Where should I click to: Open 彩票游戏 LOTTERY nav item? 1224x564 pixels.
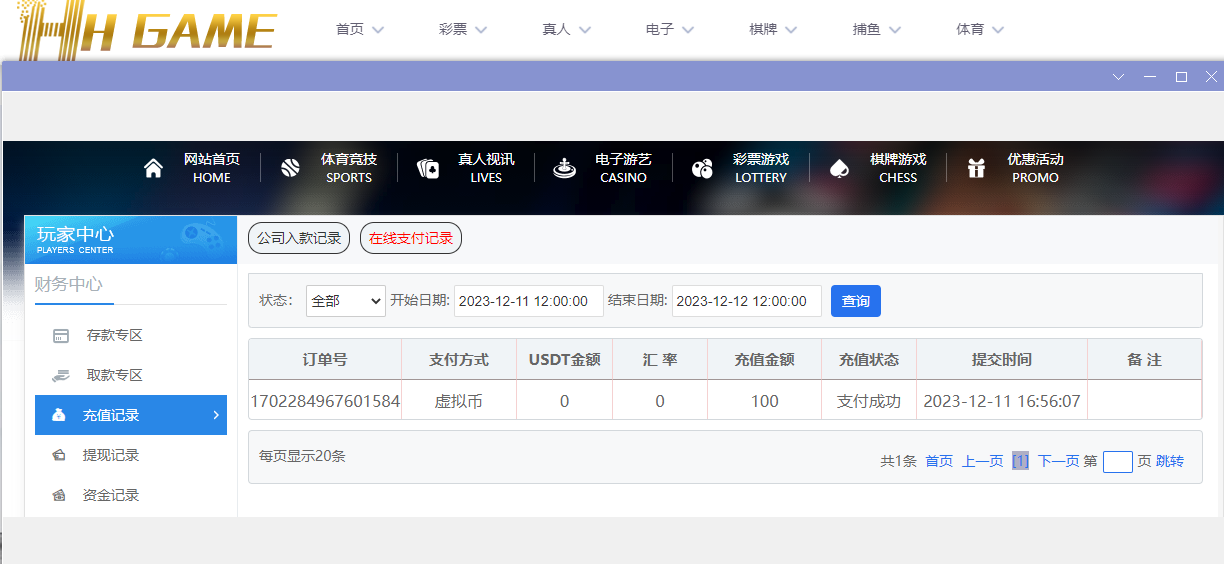(761, 168)
